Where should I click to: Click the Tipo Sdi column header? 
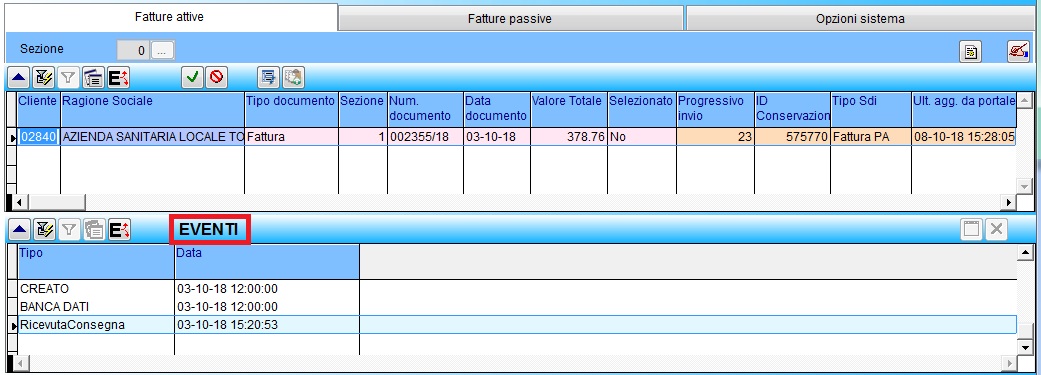click(870, 109)
